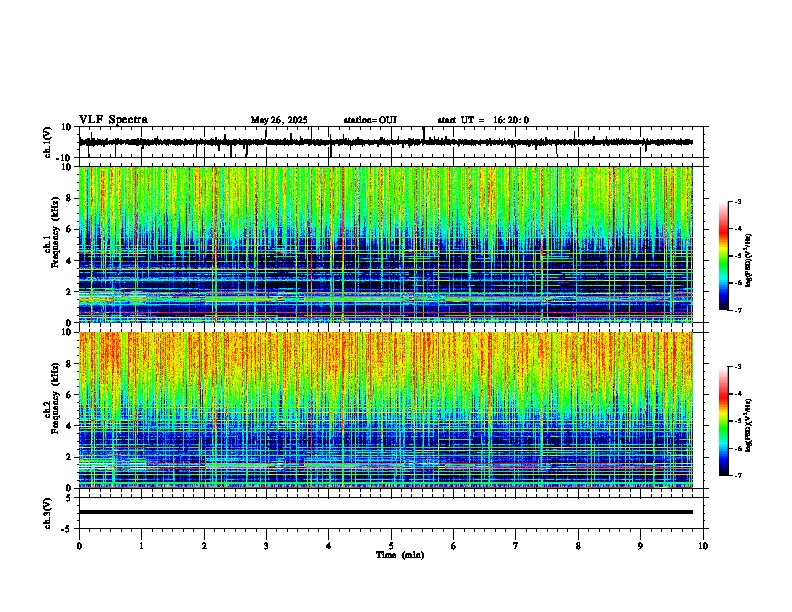Click the "-7" label on ch.1 color bar
The height and width of the screenshot is (612, 792).
tap(737, 310)
